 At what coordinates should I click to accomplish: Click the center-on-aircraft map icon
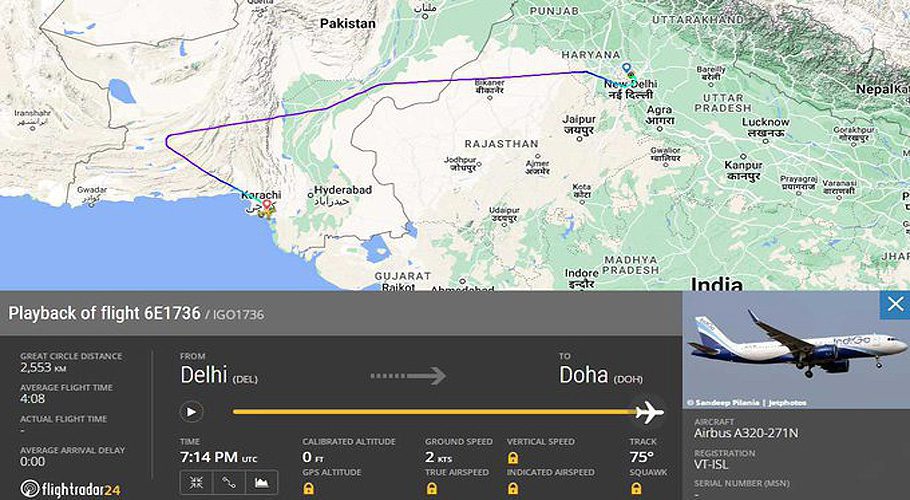point(196,482)
